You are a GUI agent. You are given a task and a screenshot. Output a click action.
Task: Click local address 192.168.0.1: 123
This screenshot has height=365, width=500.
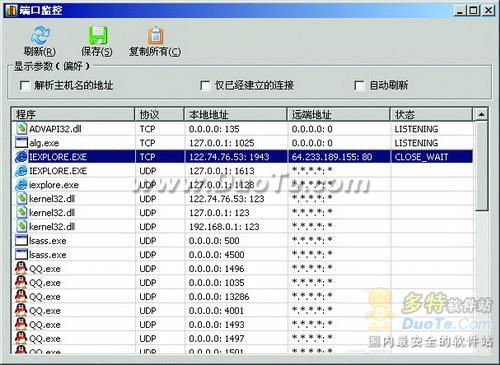[x=224, y=227]
